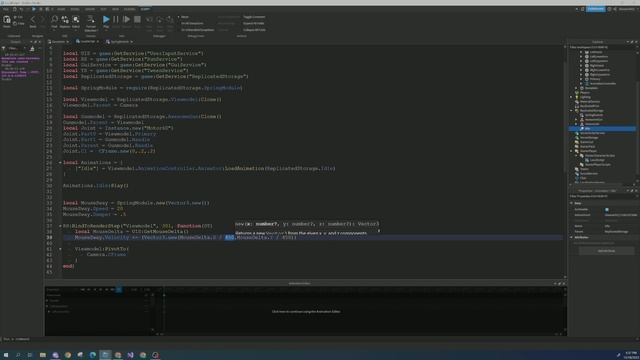
Task: Click the Resume playback button
Action: pyautogui.click(x=127, y=19)
